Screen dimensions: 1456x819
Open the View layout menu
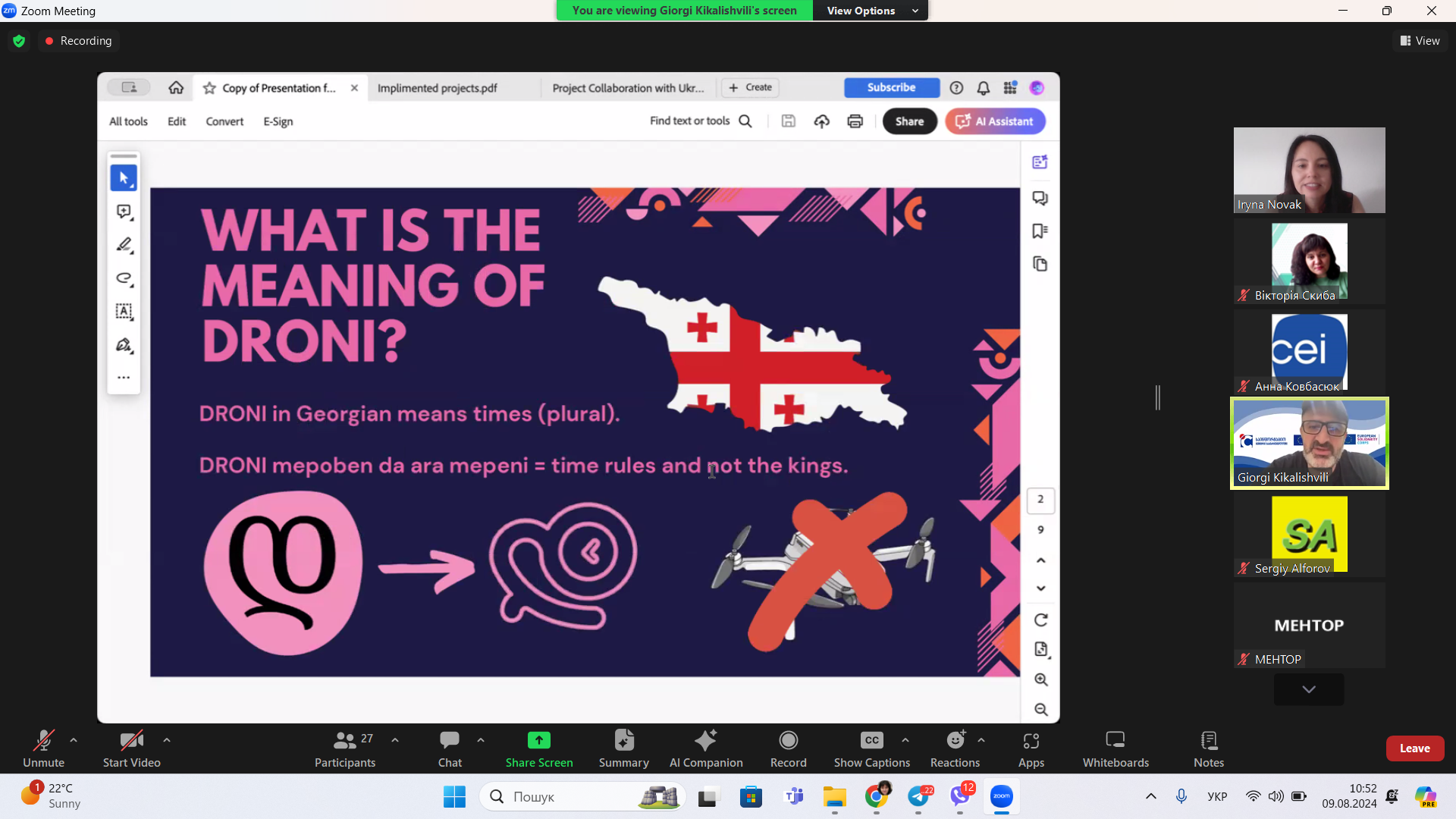1420,41
